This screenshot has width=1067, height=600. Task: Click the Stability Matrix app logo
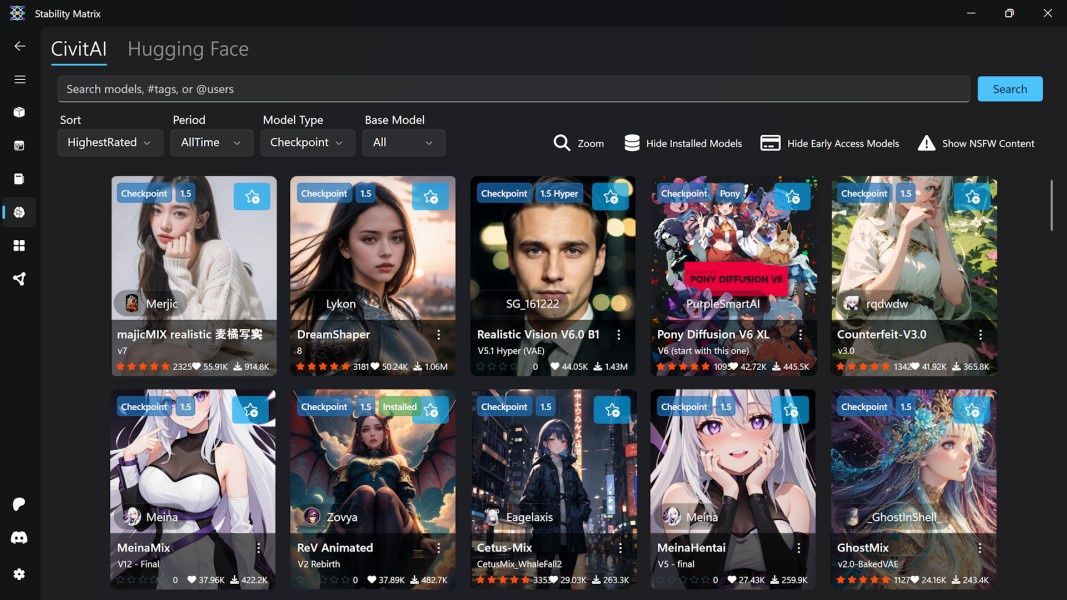point(17,13)
